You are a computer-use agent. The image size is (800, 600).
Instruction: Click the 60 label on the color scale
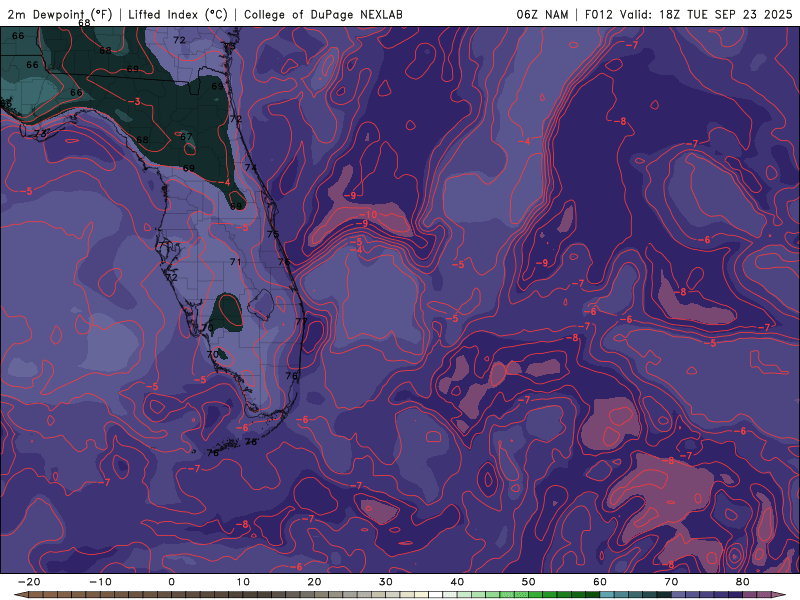pos(600,582)
